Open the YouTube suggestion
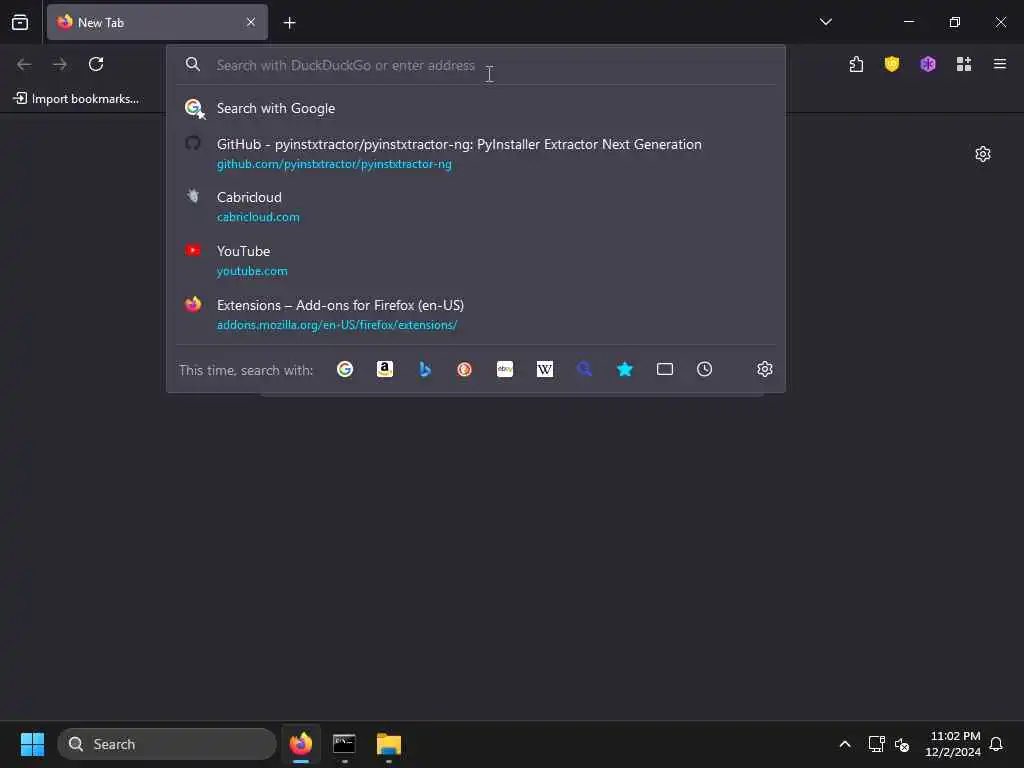The height and width of the screenshot is (768, 1024). click(x=476, y=261)
